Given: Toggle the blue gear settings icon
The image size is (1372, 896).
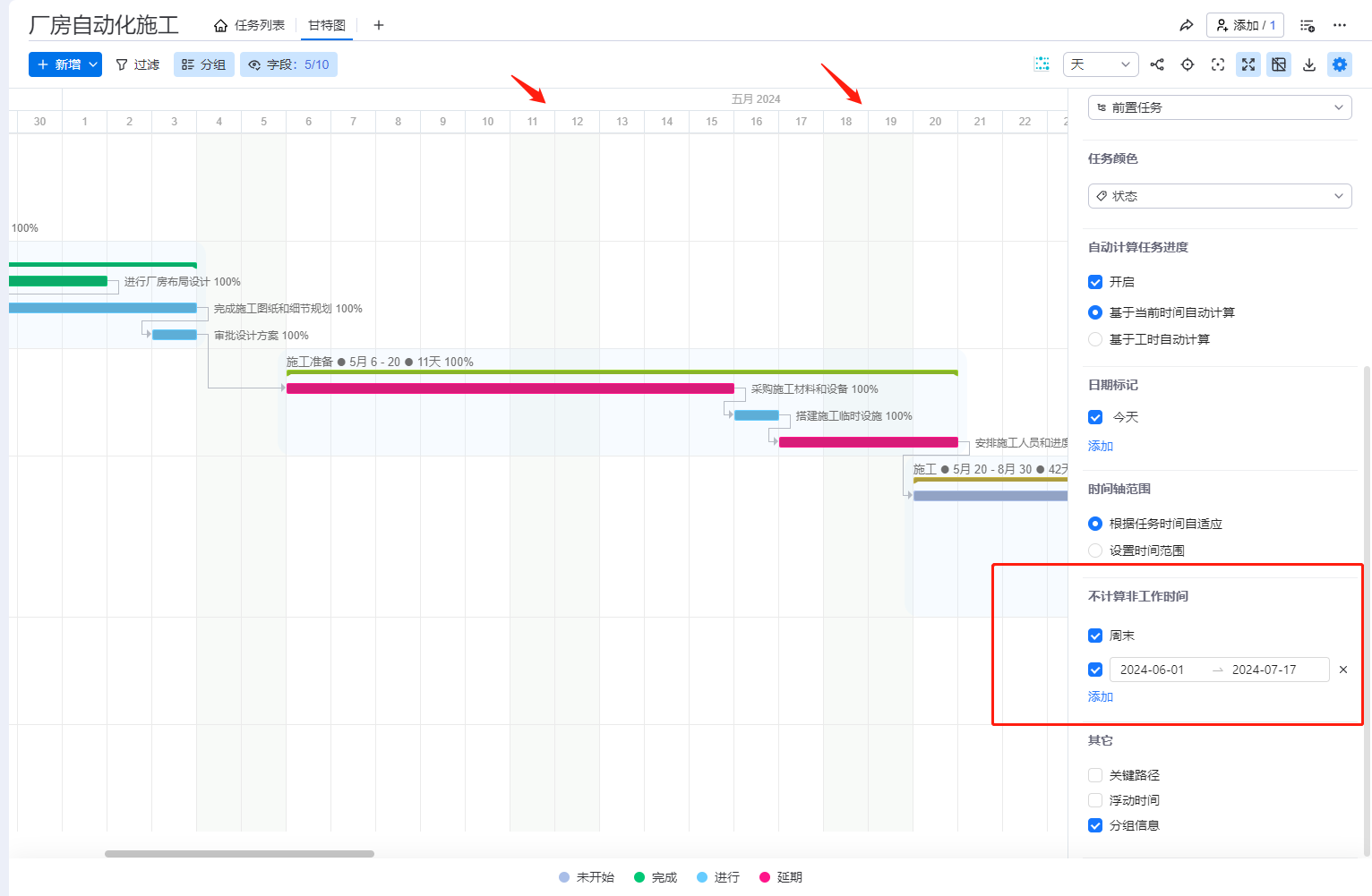Looking at the screenshot, I should (1340, 64).
